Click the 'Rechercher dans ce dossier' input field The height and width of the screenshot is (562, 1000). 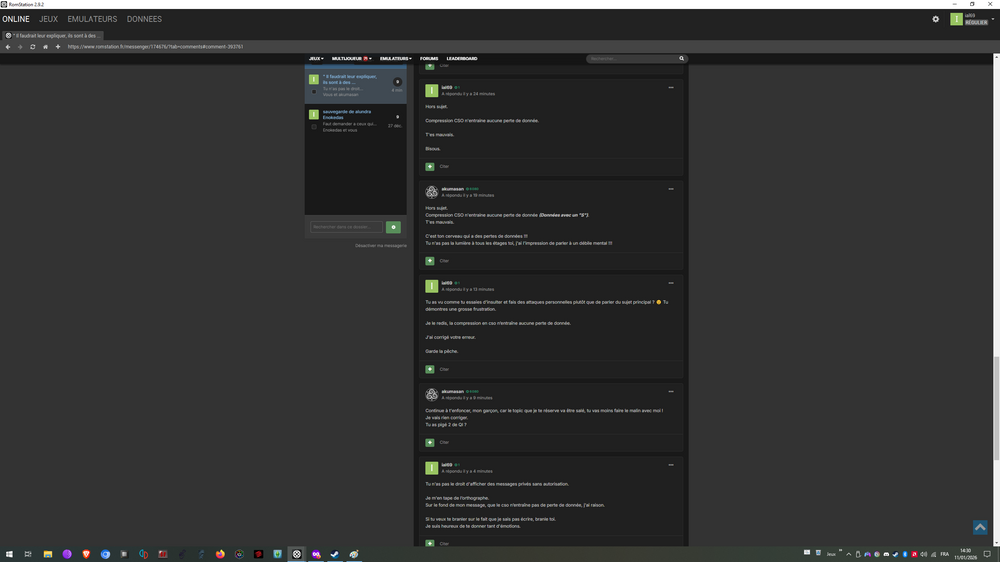tap(346, 227)
